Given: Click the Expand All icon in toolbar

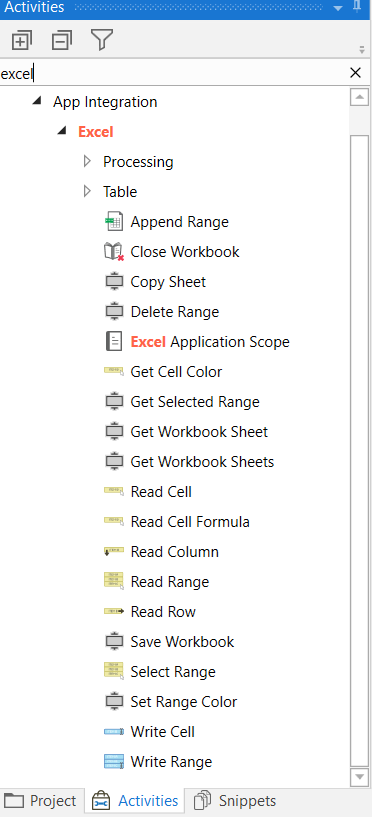Looking at the screenshot, I should (21, 40).
